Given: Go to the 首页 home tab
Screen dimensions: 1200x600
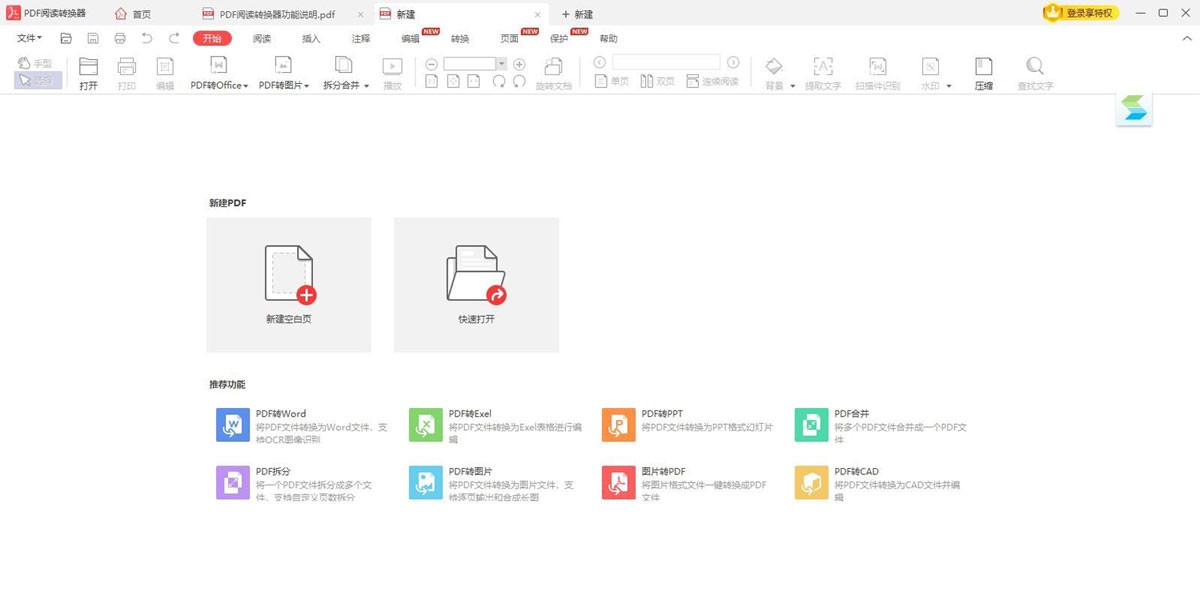Looking at the screenshot, I should [135, 14].
